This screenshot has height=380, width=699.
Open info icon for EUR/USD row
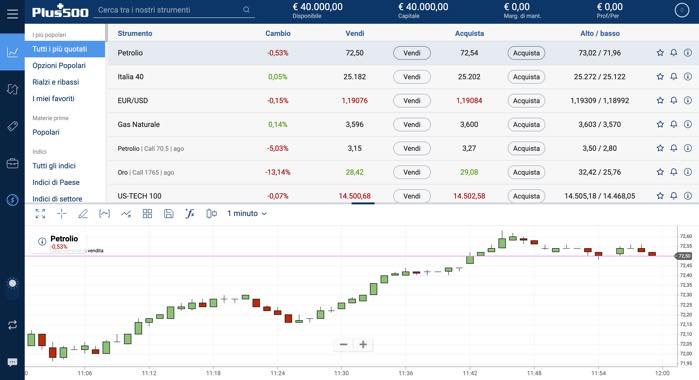pyautogui.click(x=688, y=100)
